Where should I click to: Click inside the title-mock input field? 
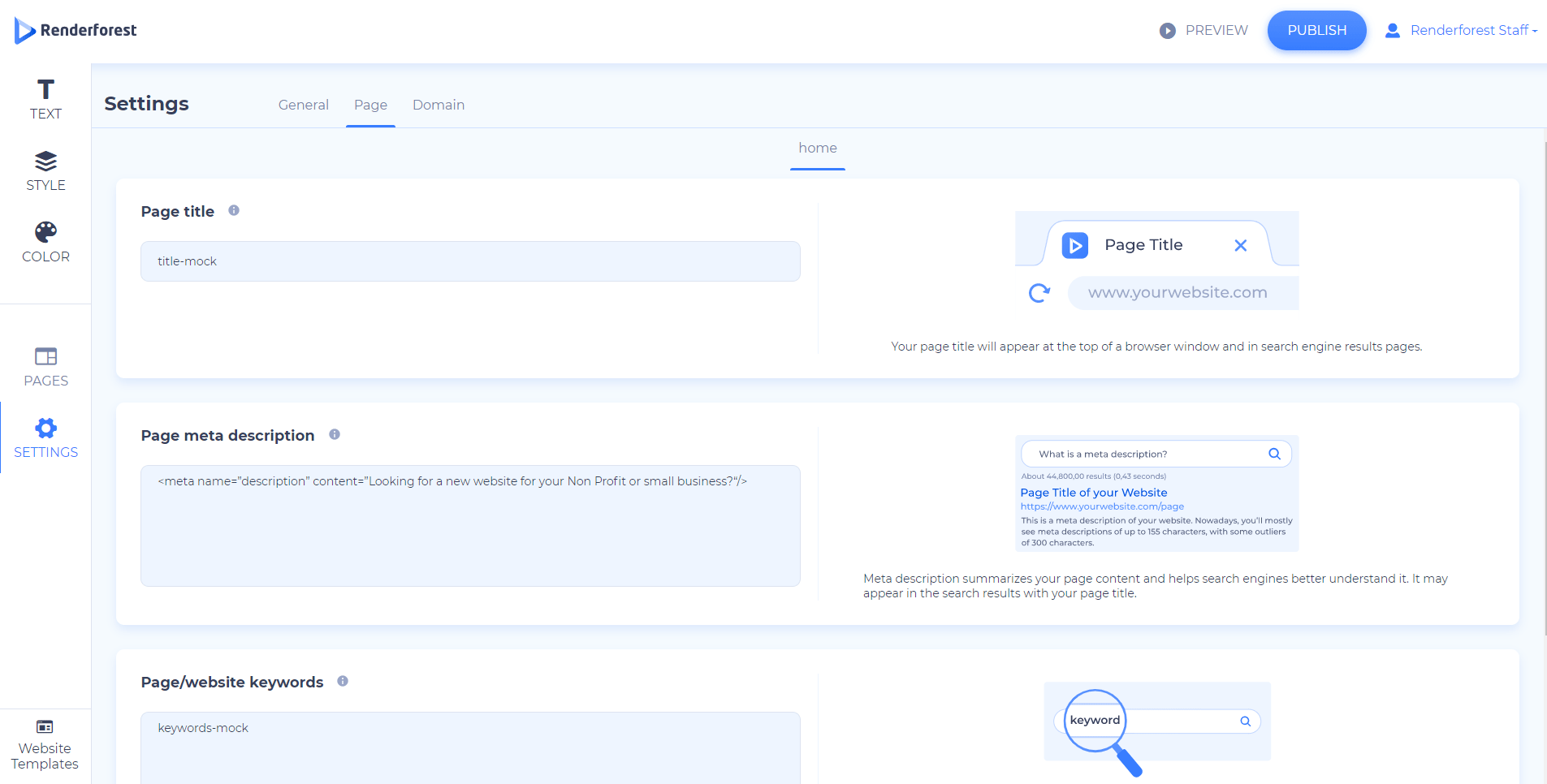[469, 261]
